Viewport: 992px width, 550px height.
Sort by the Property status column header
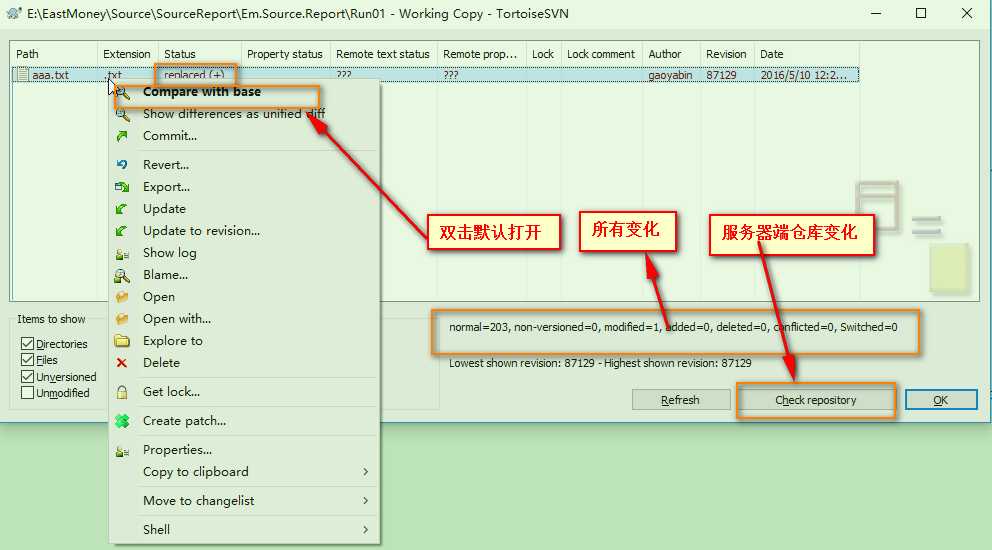pyautogui.click(x=286, y=54)
